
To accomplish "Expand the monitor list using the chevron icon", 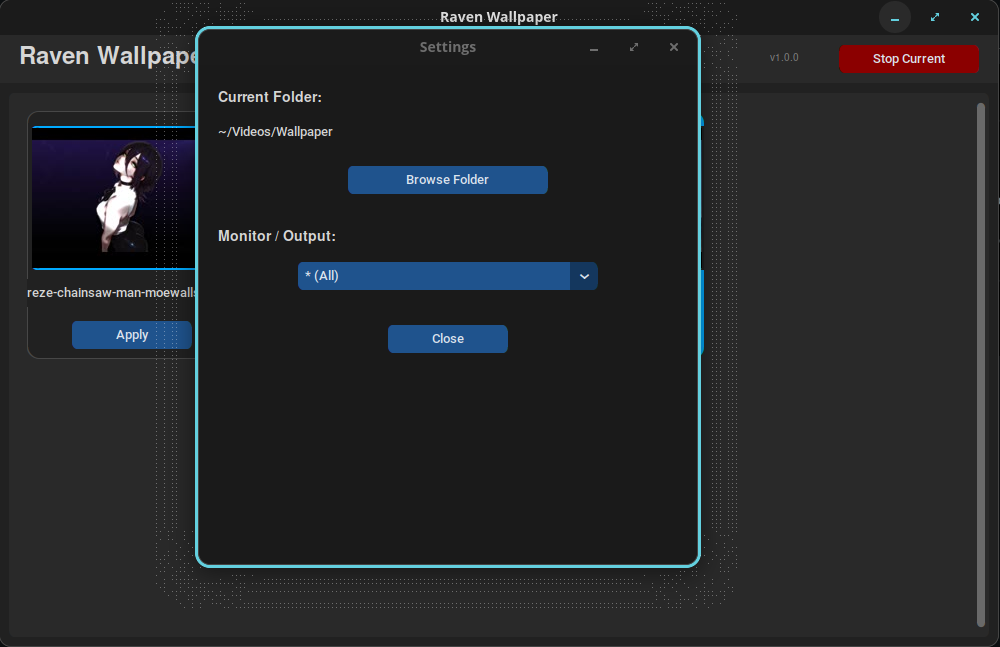I will coord(584,275).
